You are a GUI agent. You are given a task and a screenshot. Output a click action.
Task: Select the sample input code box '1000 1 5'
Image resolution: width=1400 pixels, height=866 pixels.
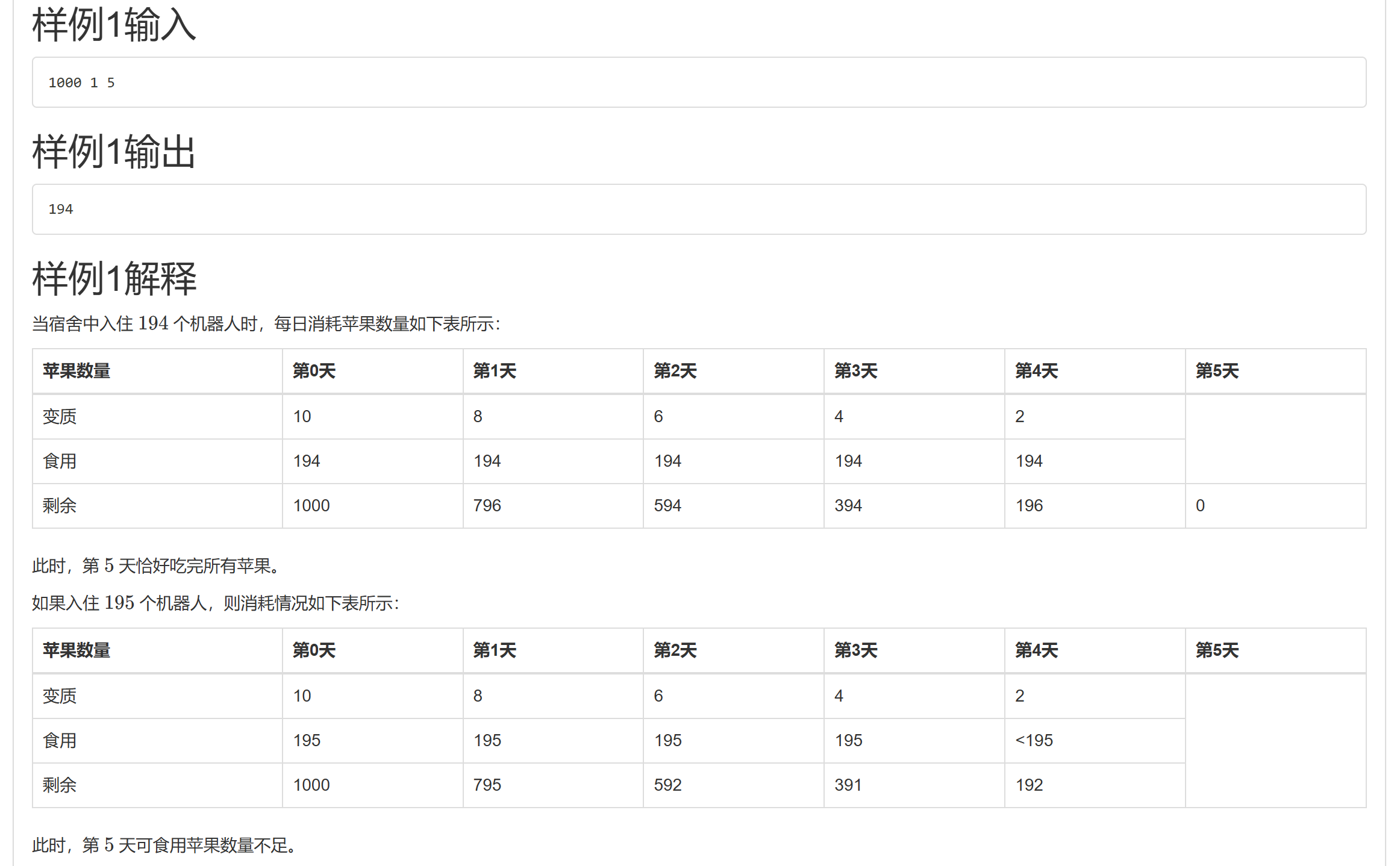coord(699,83)
